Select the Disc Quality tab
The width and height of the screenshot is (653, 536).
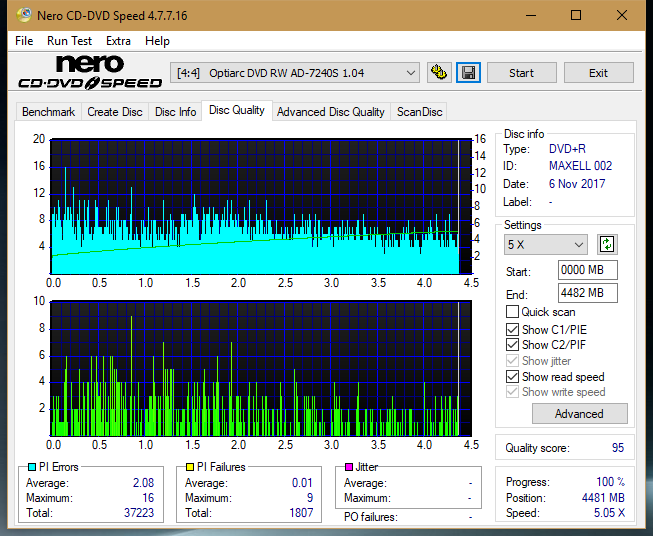click(237, 110)
